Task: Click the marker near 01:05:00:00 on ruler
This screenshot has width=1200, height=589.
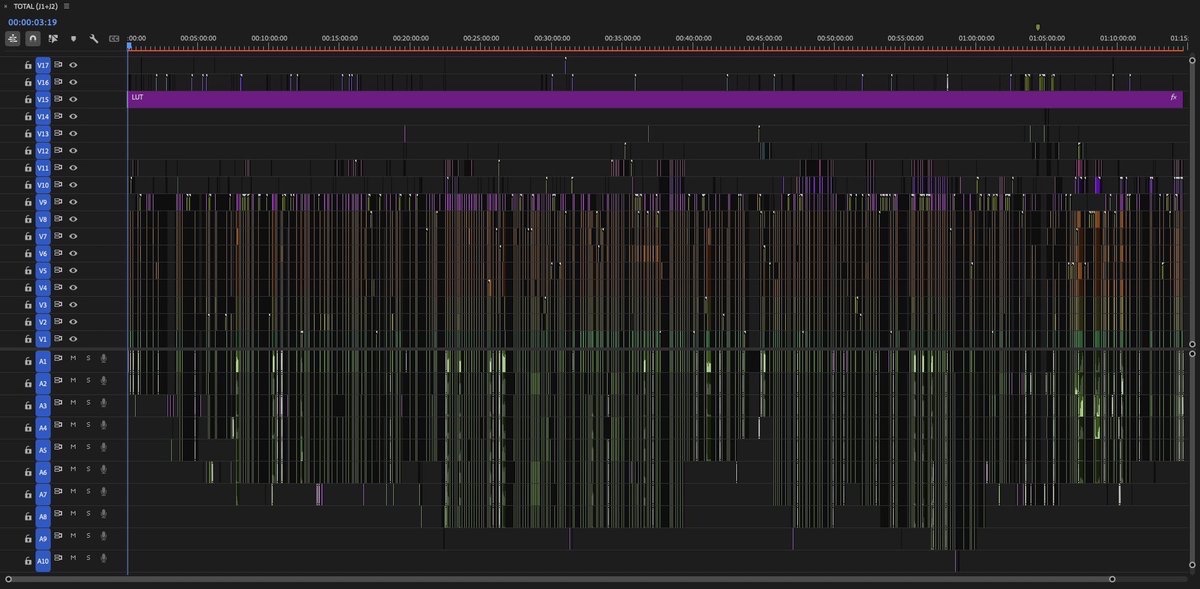Action: pos(1038,27)
